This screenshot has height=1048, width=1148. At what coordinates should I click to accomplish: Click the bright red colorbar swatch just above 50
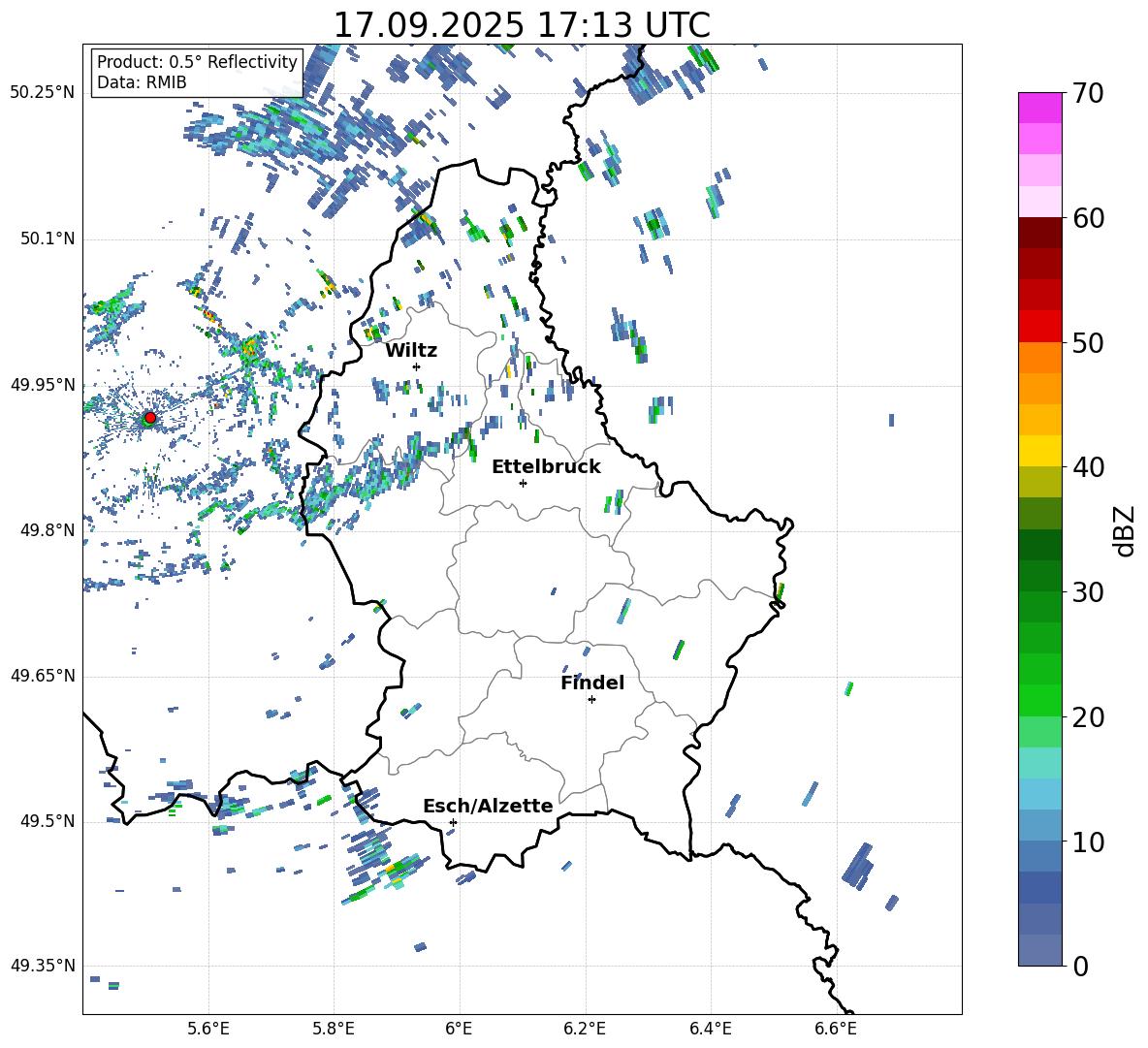pos(1040,327)
